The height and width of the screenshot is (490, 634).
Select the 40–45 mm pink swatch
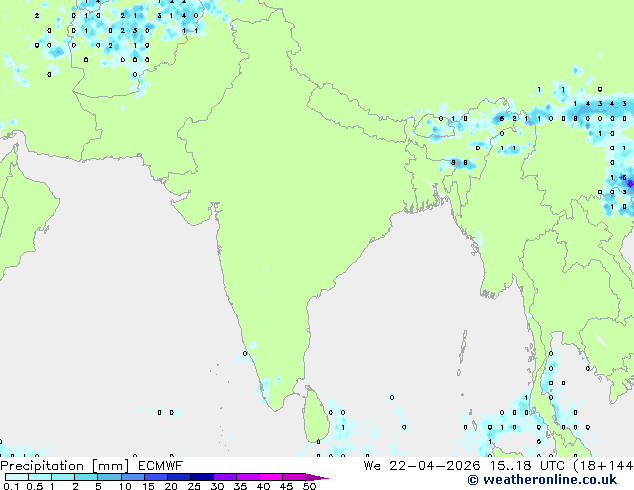(x=271, y=477)
